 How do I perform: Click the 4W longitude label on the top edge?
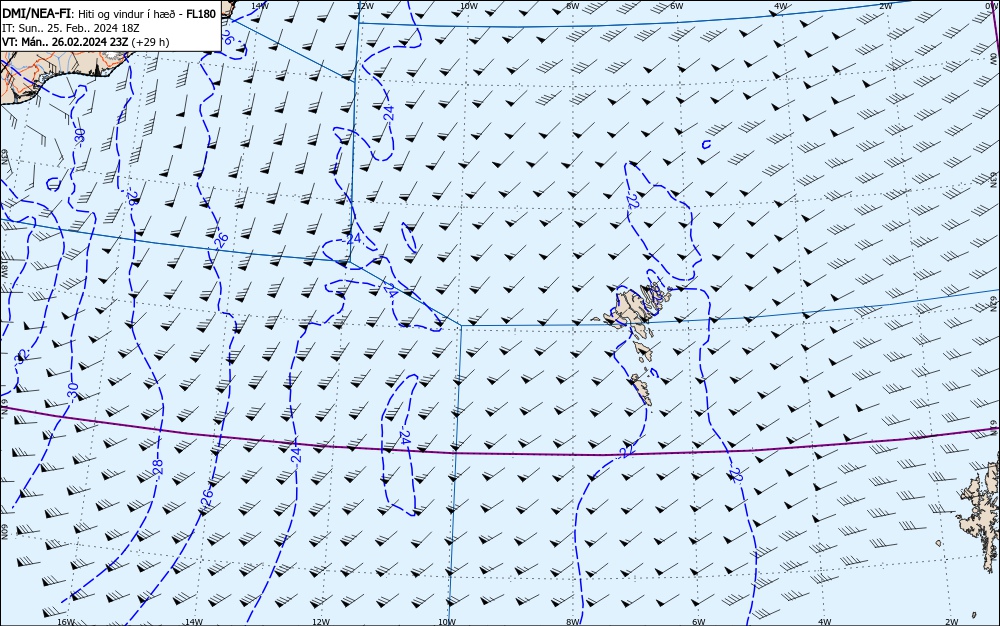click(x=781, y=6)
